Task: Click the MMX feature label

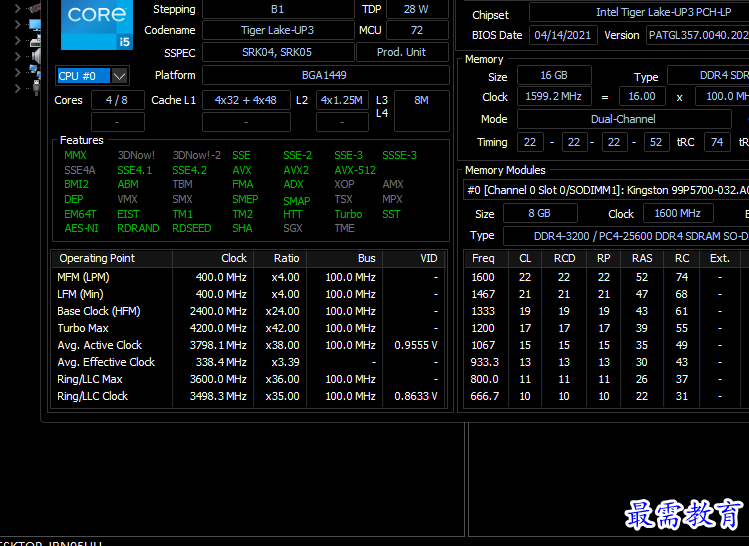Action: coord(75,155)
